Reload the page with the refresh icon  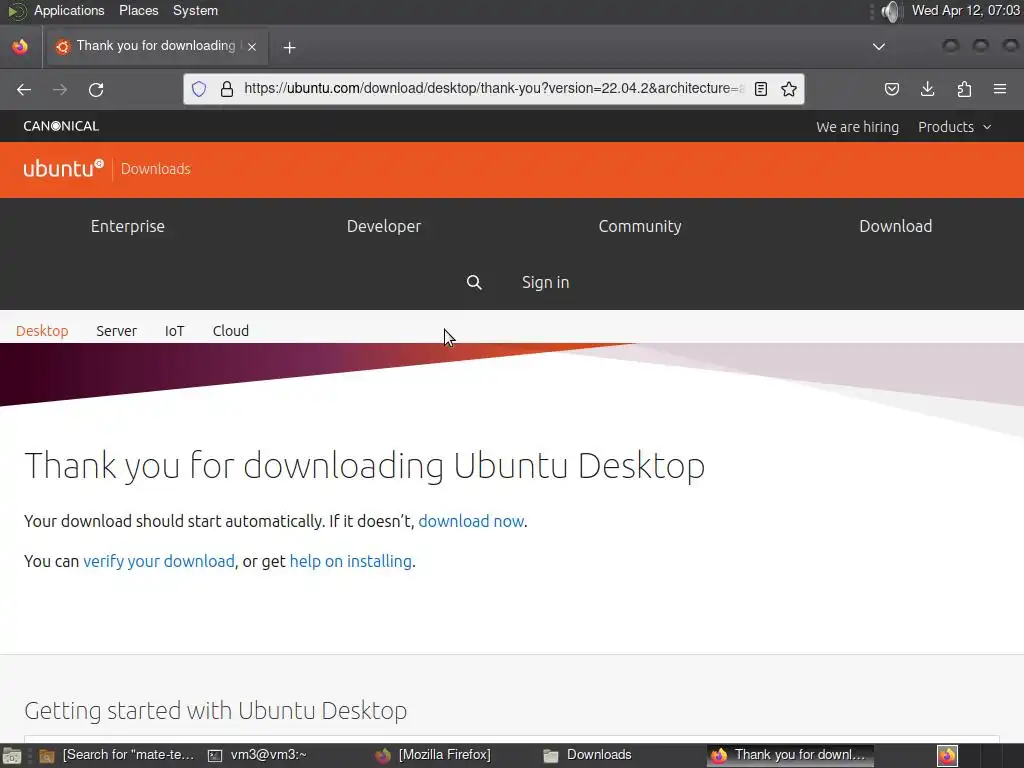coord(96,89)
